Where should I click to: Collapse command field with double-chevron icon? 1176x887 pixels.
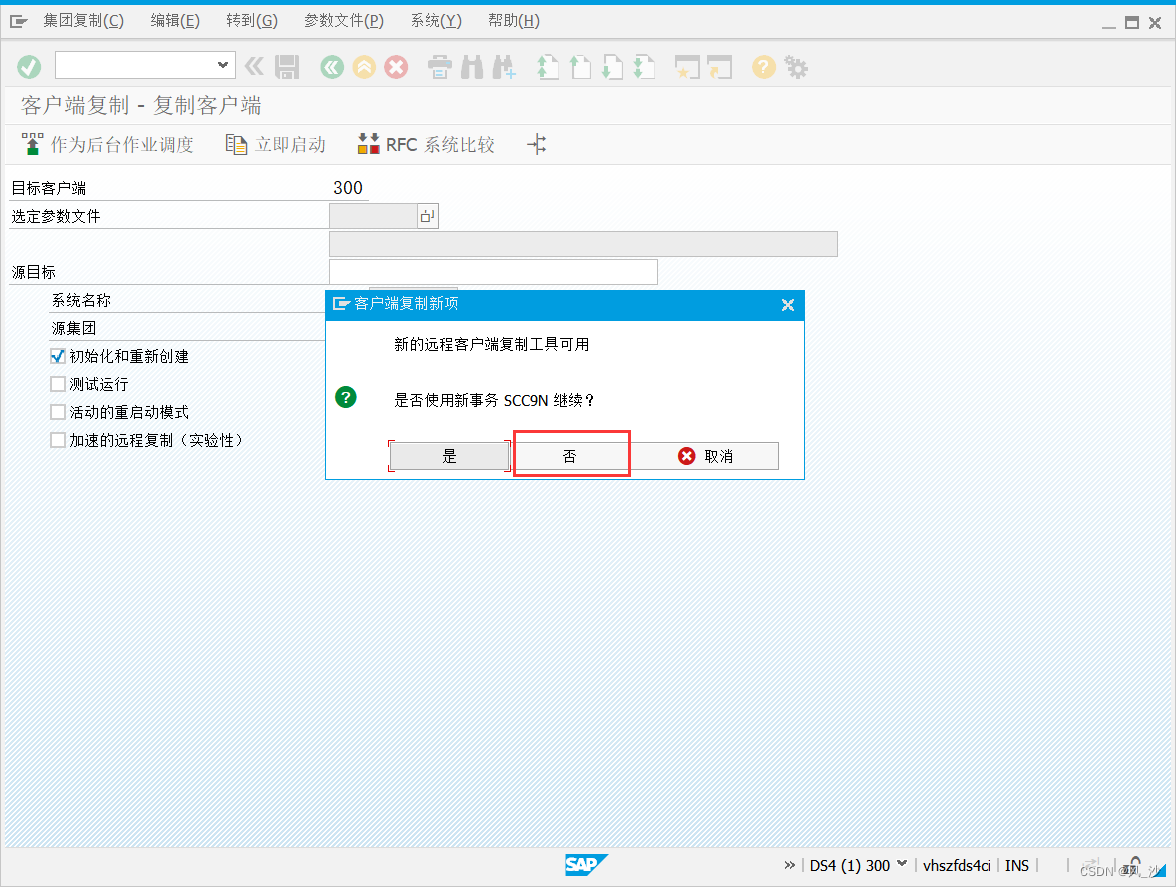[x=254, y=67]
